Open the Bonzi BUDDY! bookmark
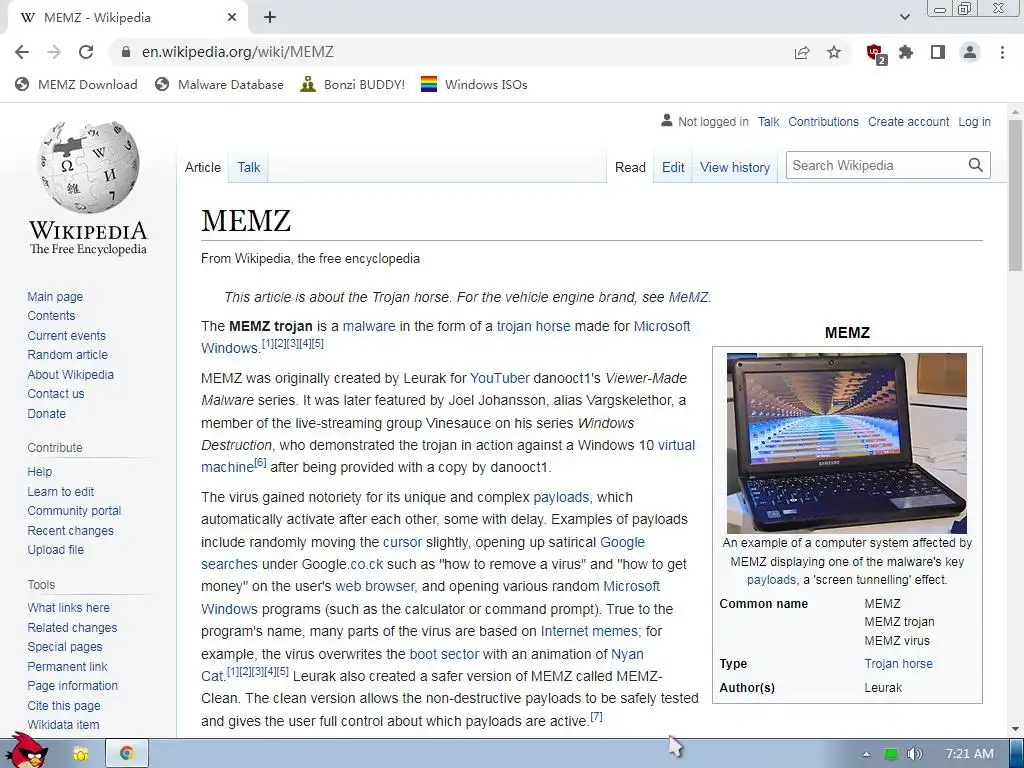1024x768 pixels. click(353, 84)
